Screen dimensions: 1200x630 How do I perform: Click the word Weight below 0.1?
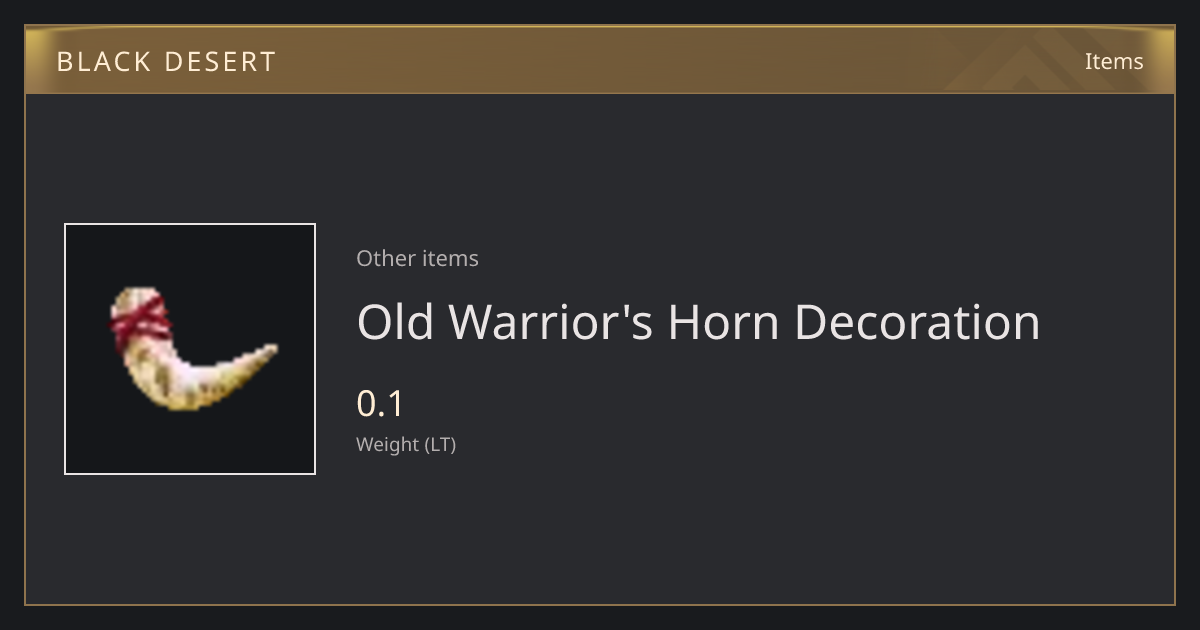pyautogui.click(x=389, y=445)
